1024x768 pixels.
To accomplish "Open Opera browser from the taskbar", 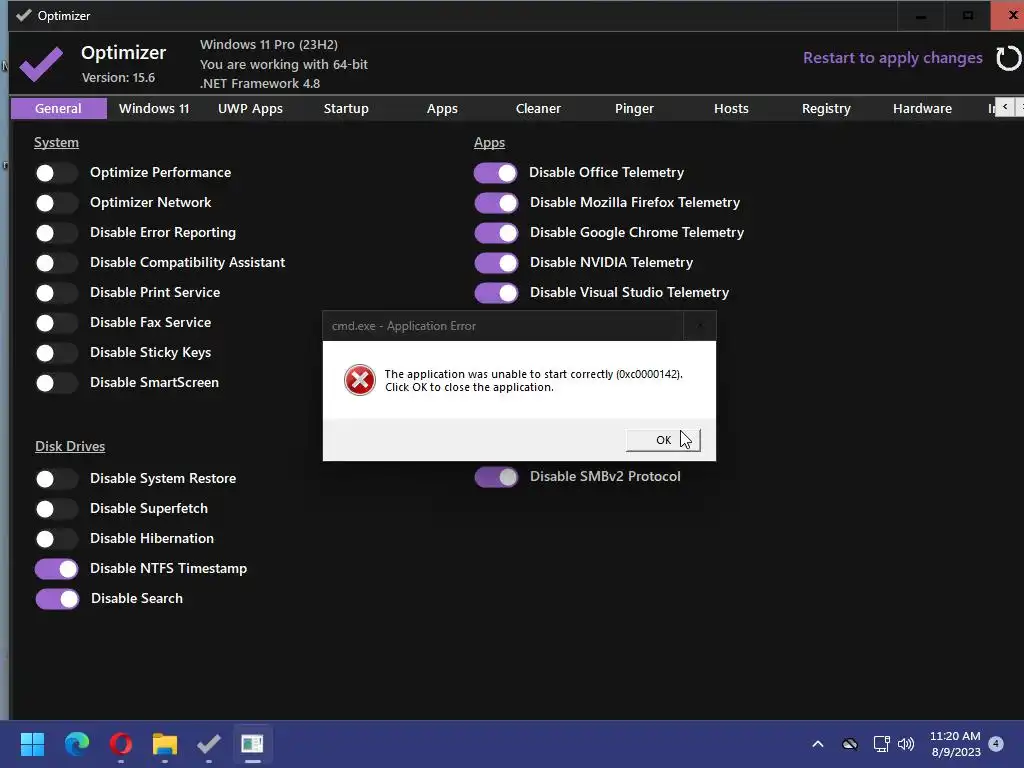I will (x=121, y=744).
